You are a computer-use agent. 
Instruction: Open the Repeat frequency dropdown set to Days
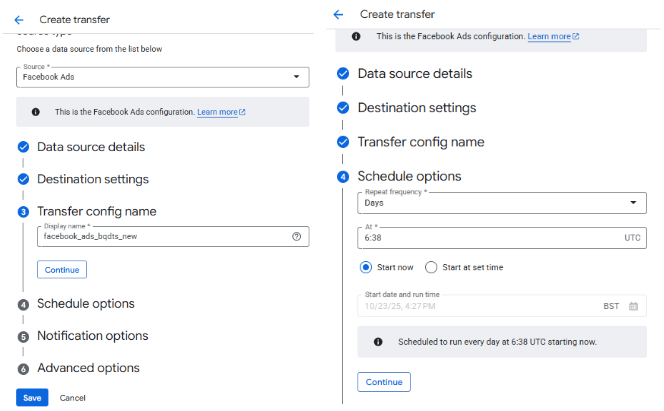(501, 203)
